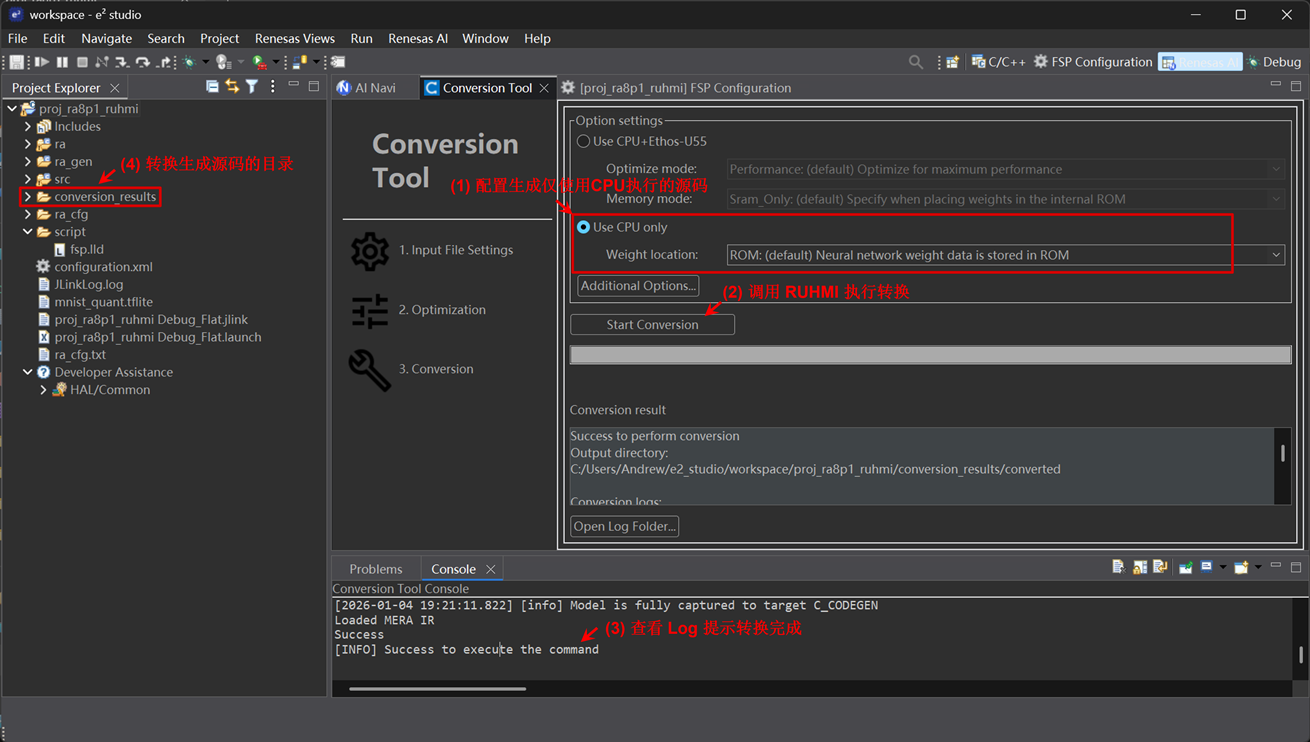Image resolution: width=1310 pixels, height=742 pixels.
Task: Click the conversion progress bar
Action: click(930, 355)
